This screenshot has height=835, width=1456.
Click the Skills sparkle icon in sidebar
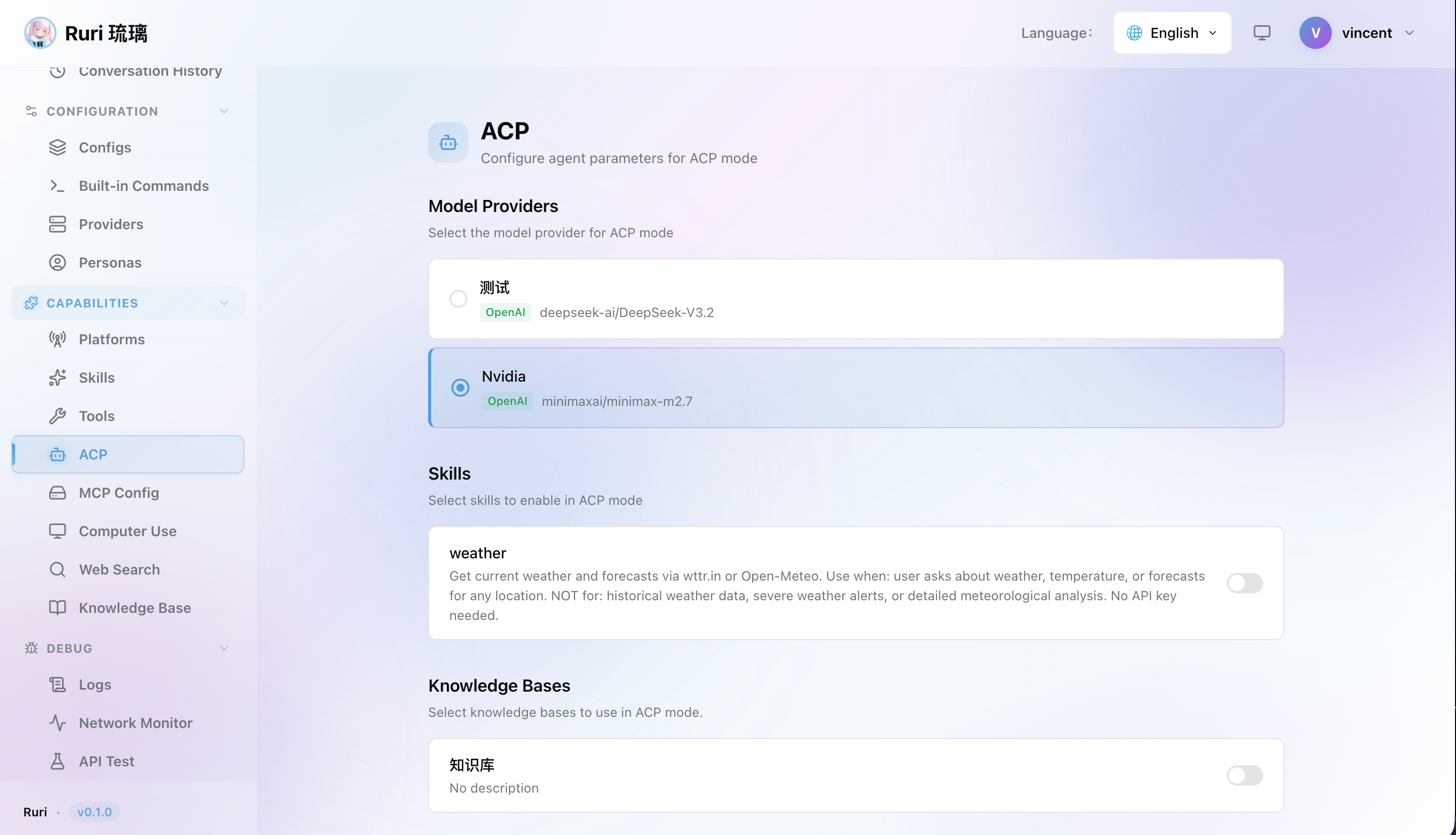[x=58, y=378]
